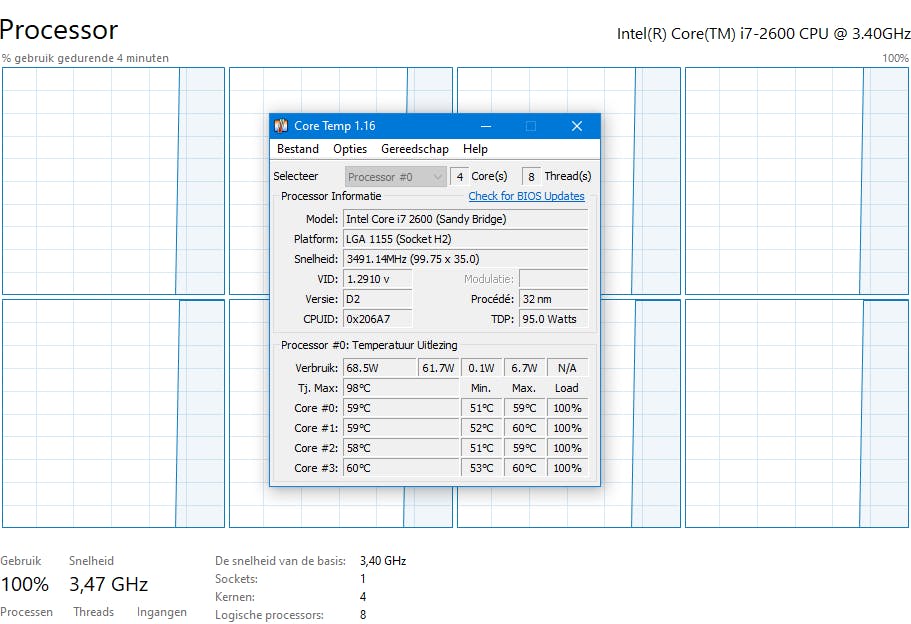
Task: Click the cores count field showing 4
Action: click(459, 177)
